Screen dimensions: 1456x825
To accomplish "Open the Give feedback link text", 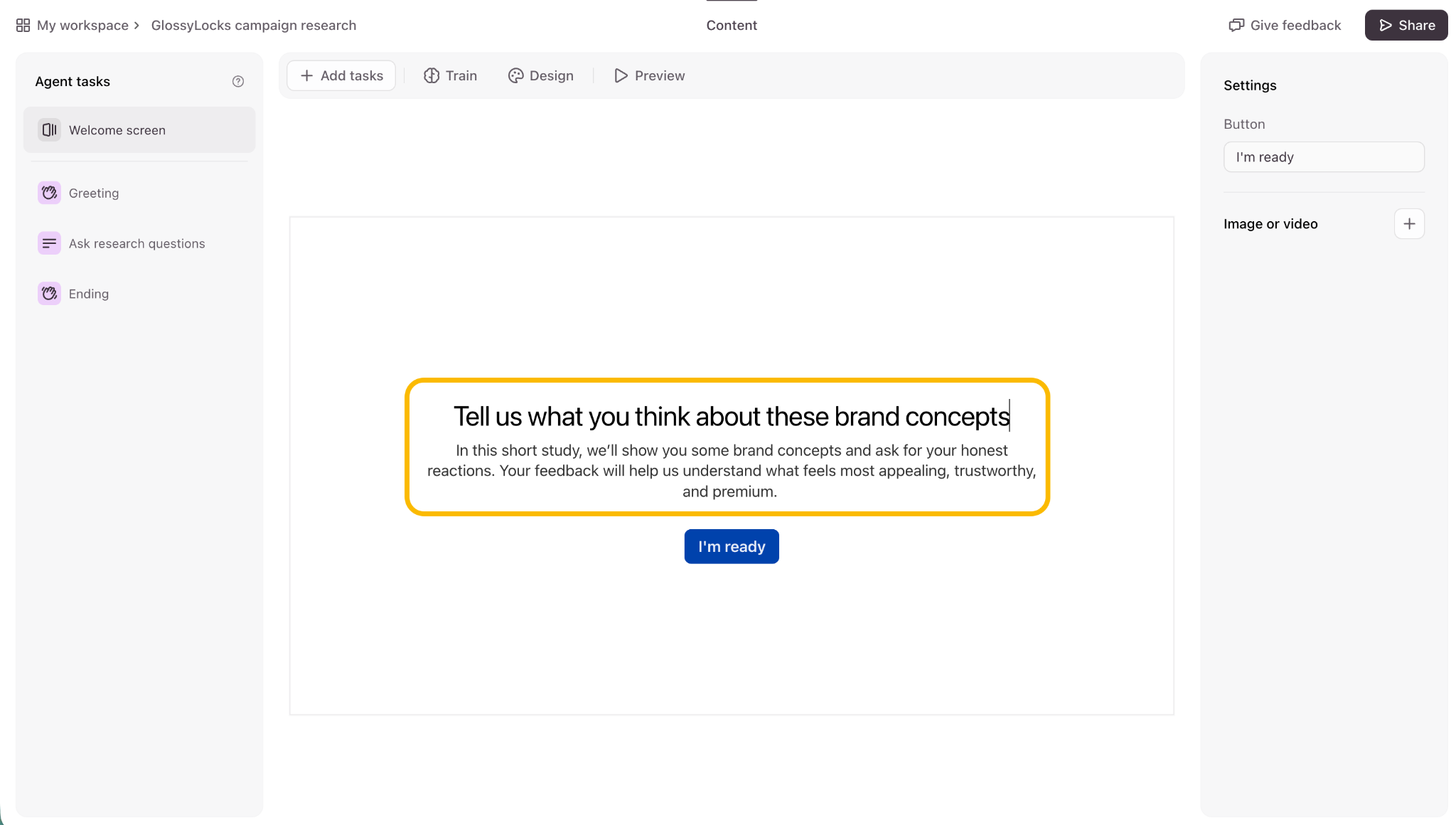I will click(1295, 26).
